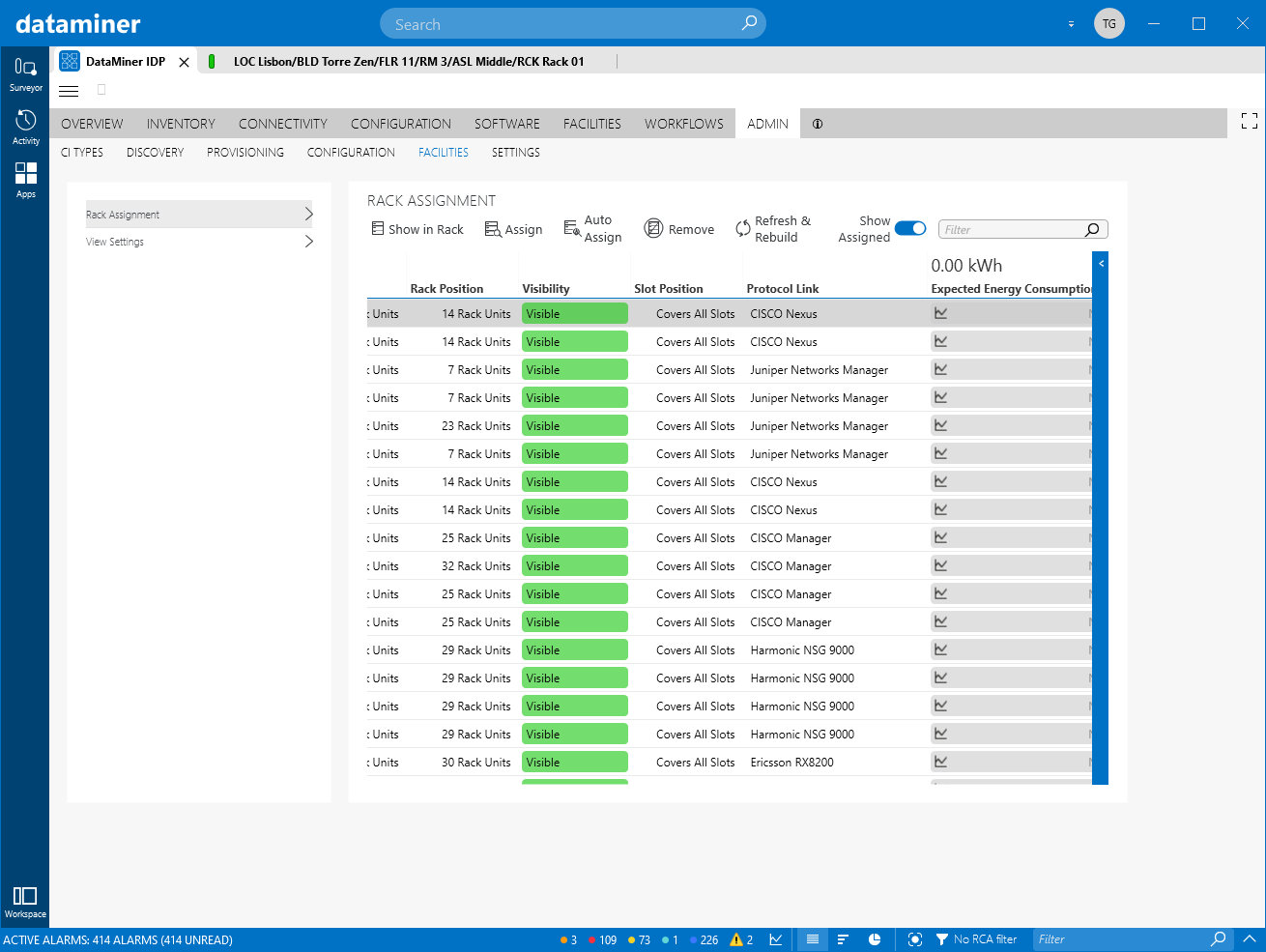Switch to the CONNECTIVITY tab

point(283,124)
